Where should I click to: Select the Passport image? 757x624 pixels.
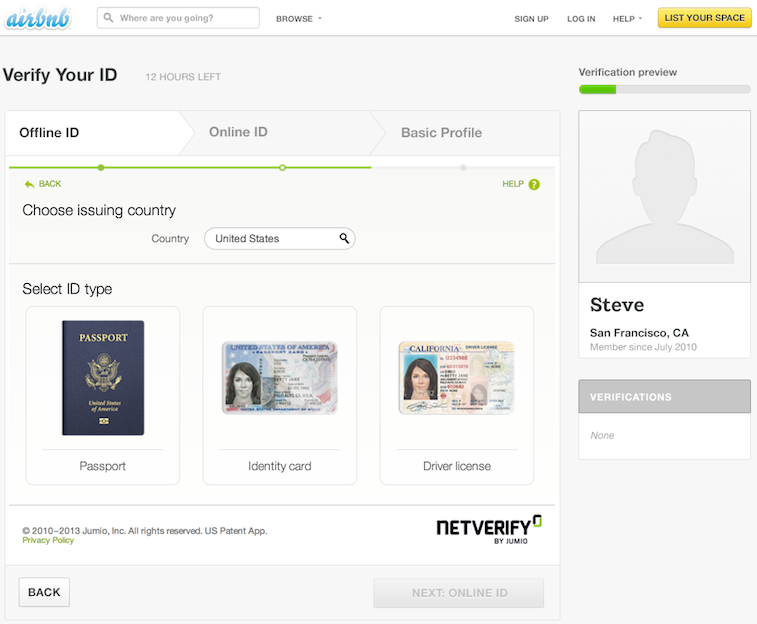click(102, 377)
